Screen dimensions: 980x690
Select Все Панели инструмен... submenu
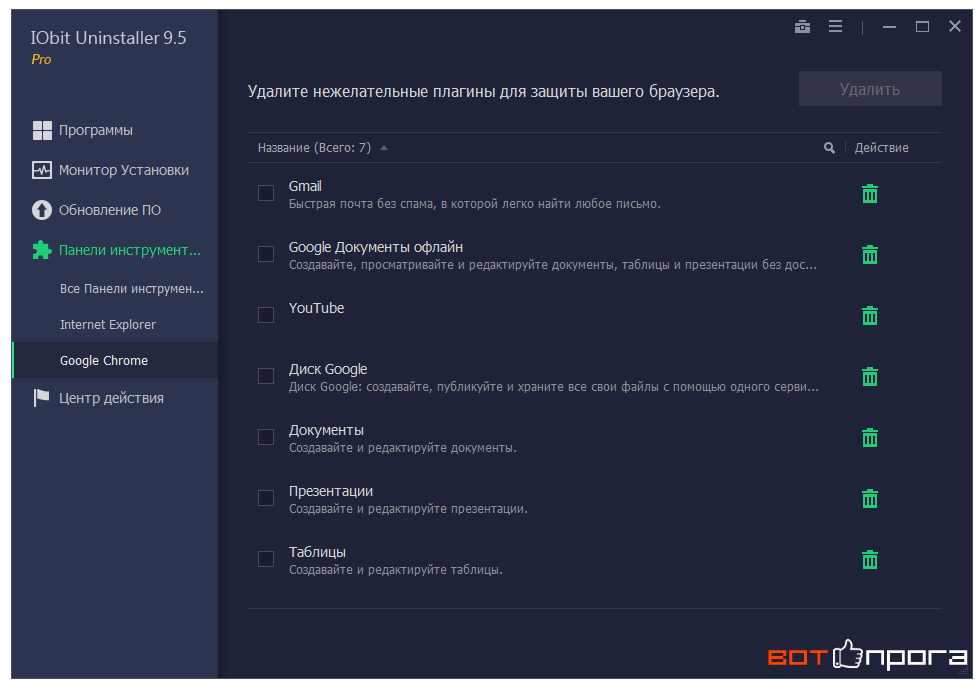pyautogui.click(x=131, y=289)
